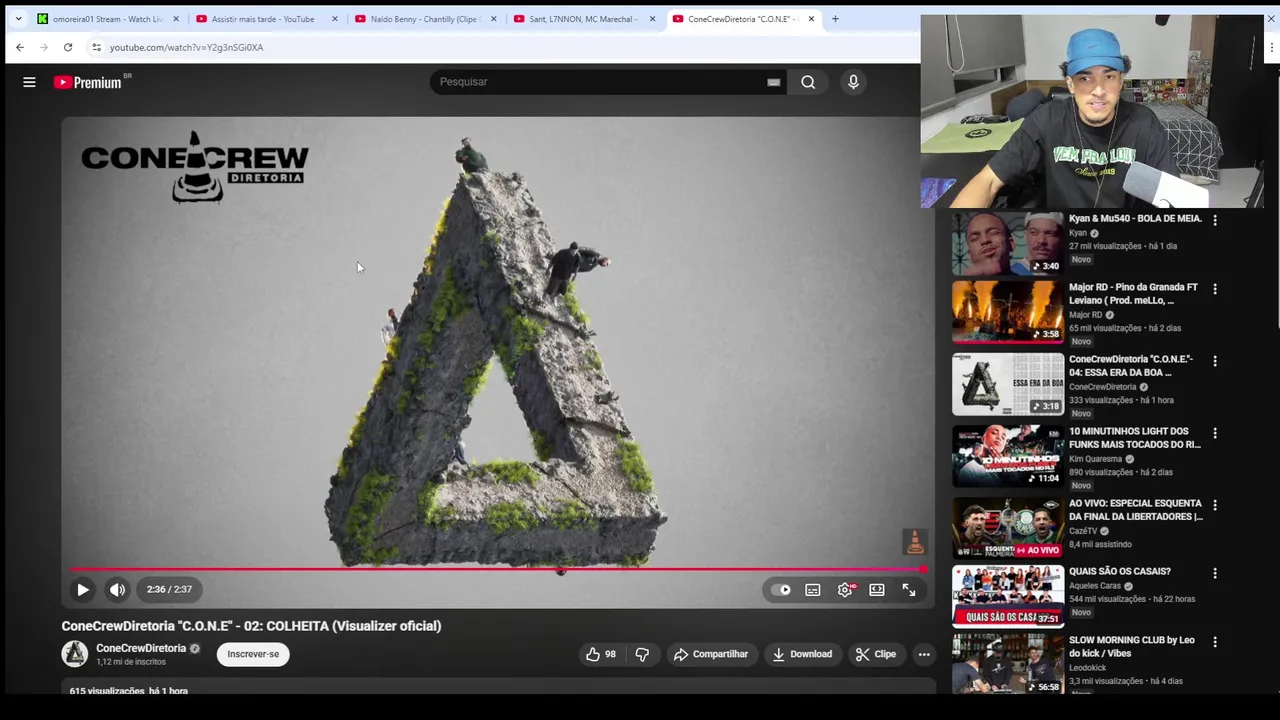Open player settings gear

[x=845, y=590]
